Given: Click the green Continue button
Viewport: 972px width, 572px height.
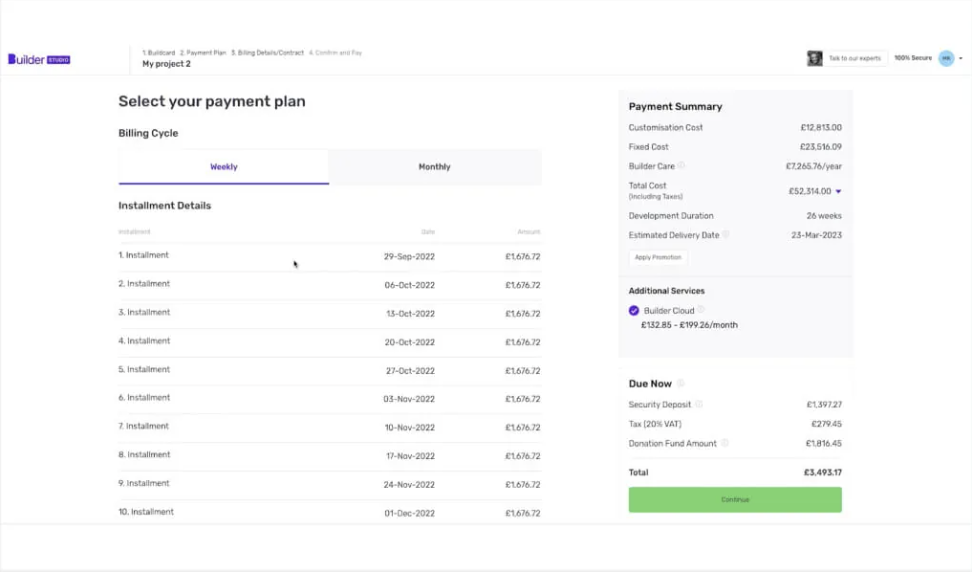Looking at the screenshot, I should [x=735, y=499].
